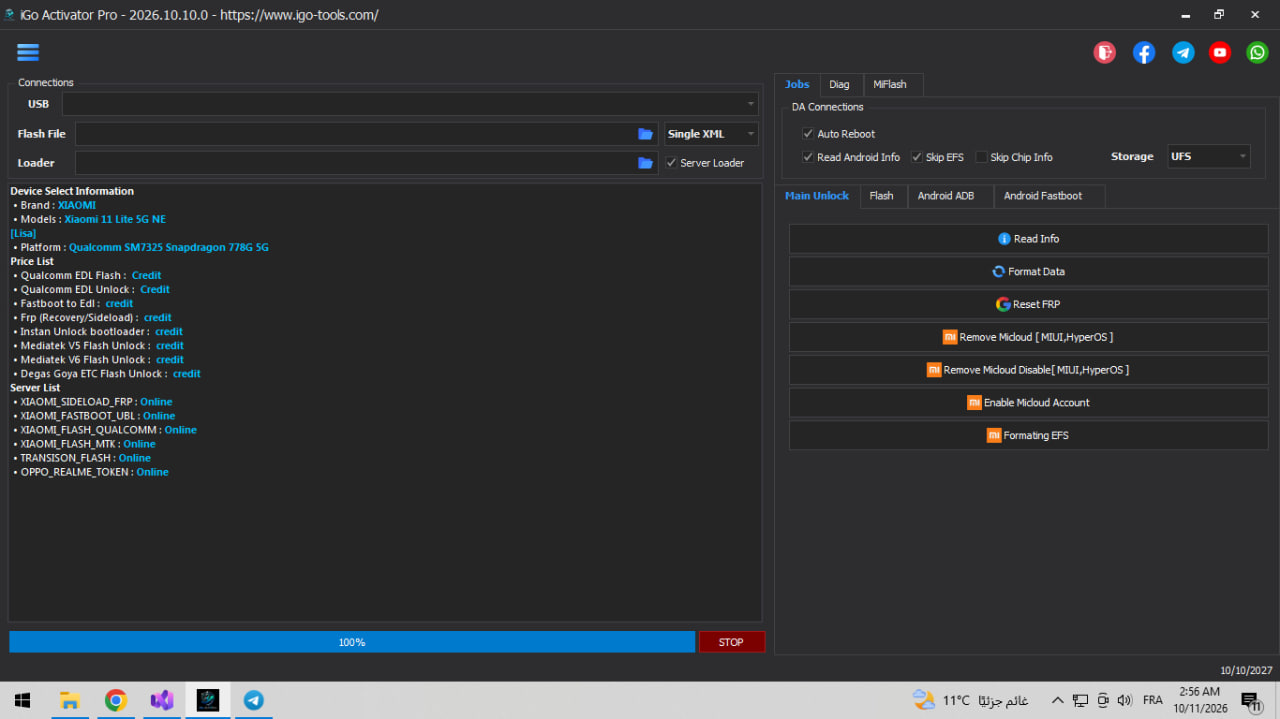Viewport: 1280px width, 719px height.
Task: Click the Reset FRP button
Action: pos(1028,304)
